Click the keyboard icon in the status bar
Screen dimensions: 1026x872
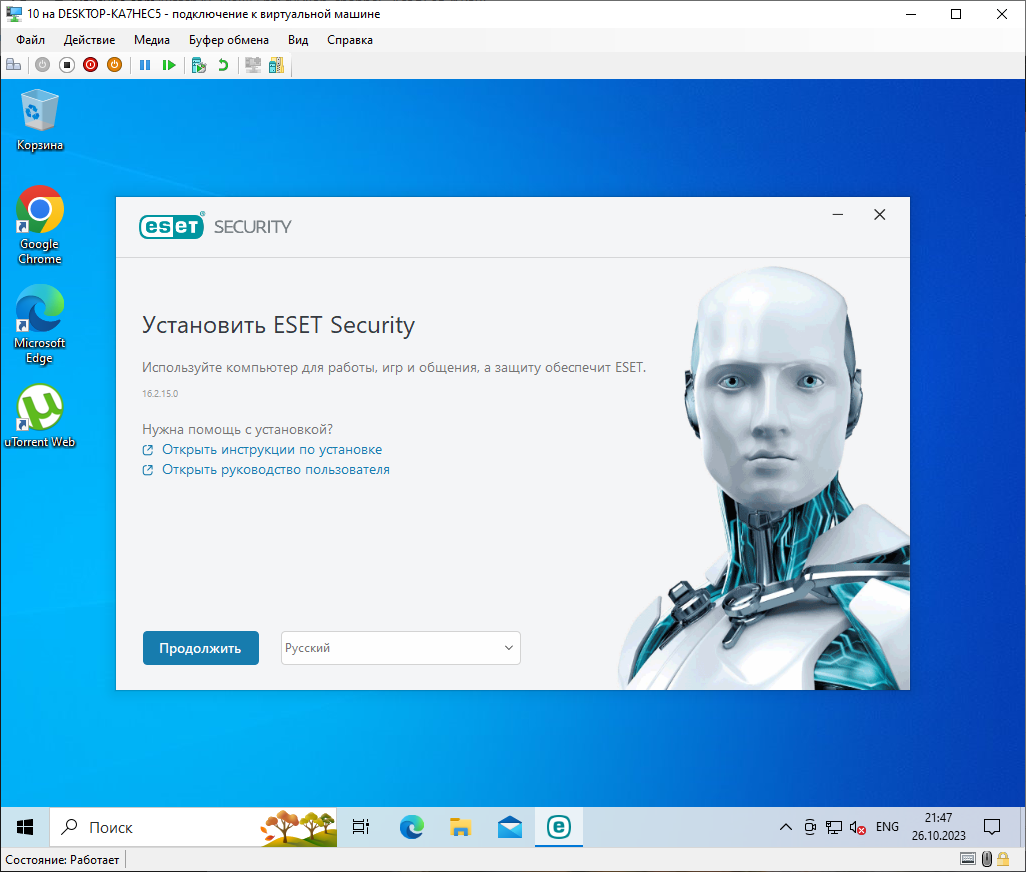968,859
